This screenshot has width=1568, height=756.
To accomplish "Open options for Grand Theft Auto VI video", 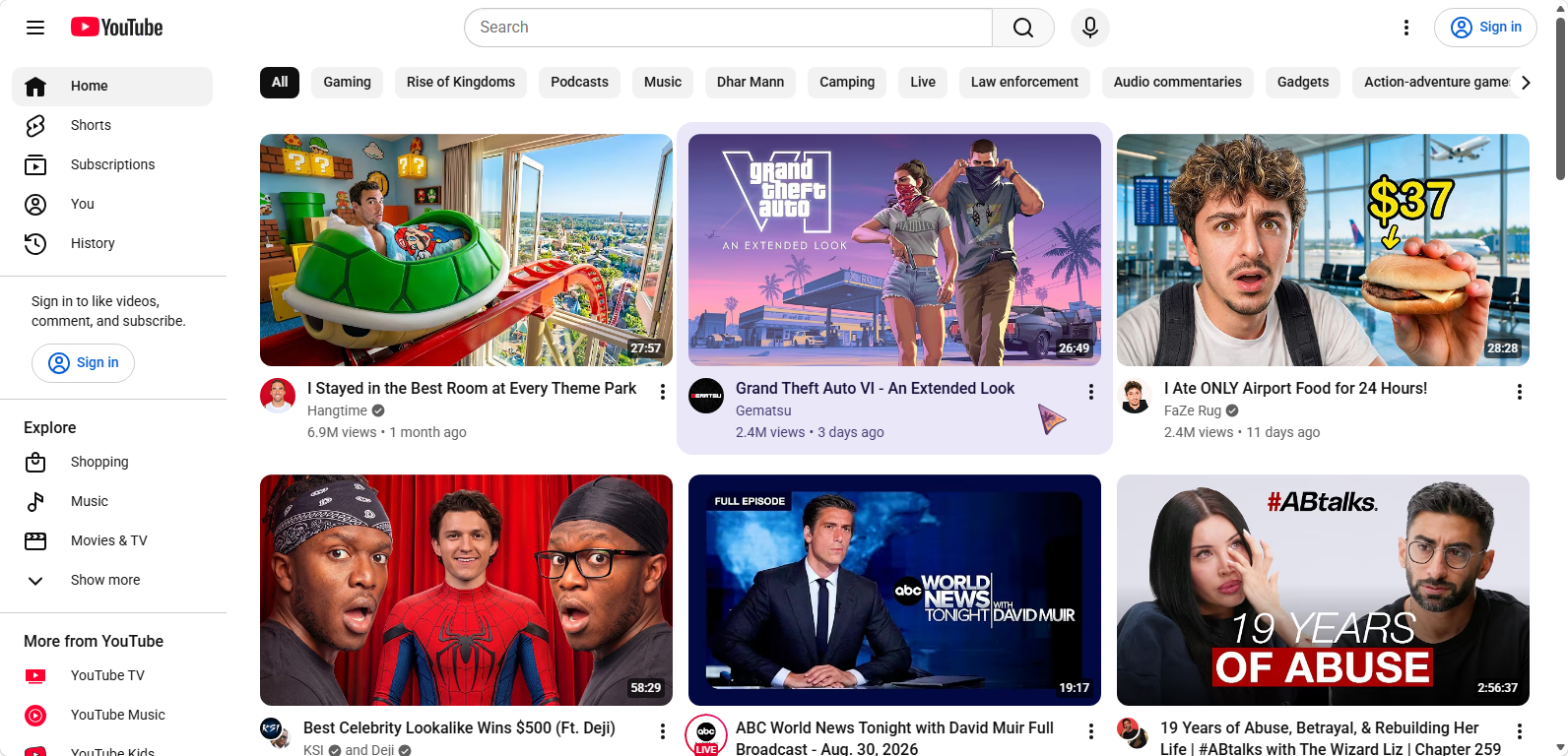I will click(x=1091, y=392).
